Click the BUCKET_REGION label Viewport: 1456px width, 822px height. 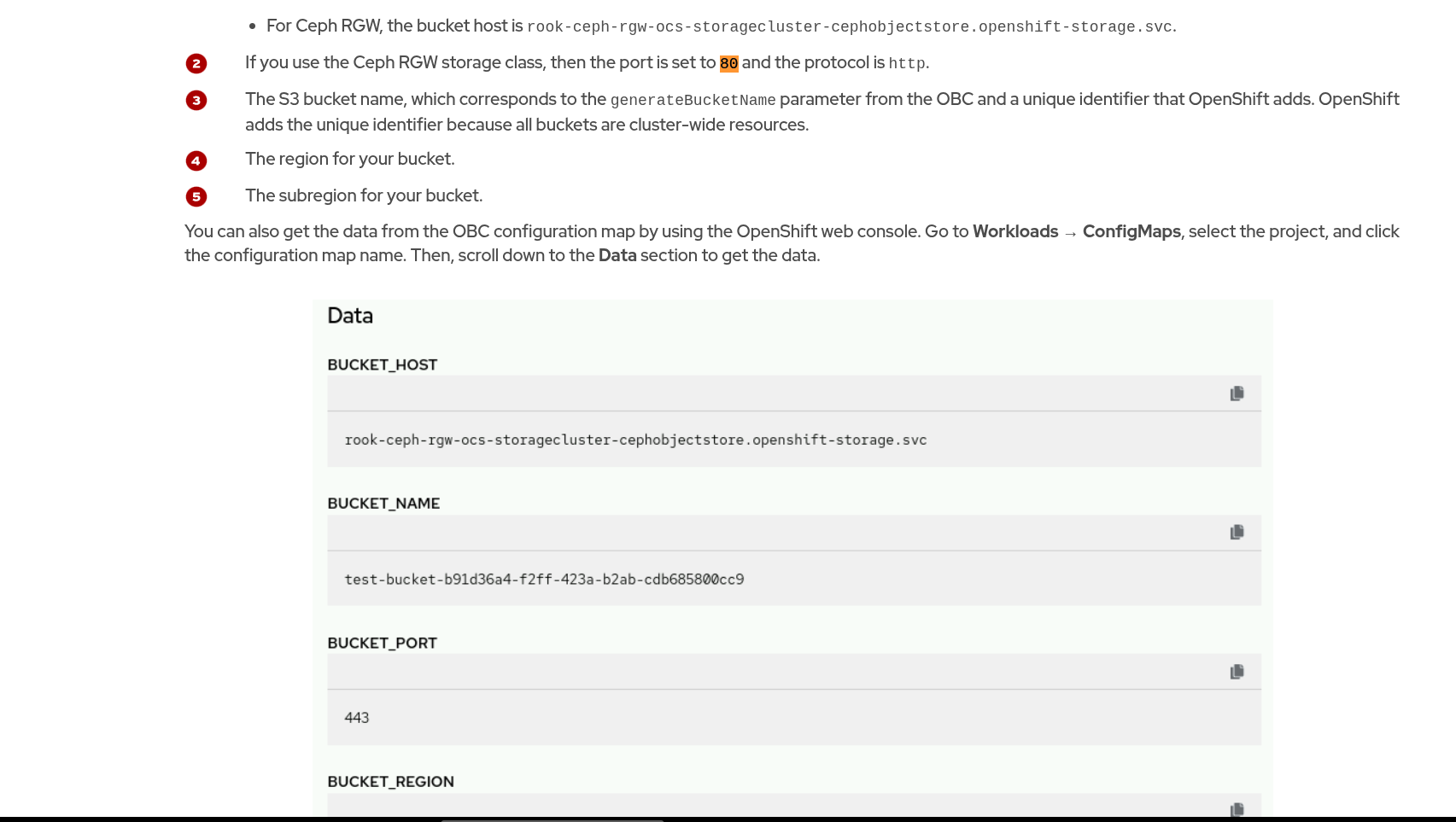[x=390, y=782]
